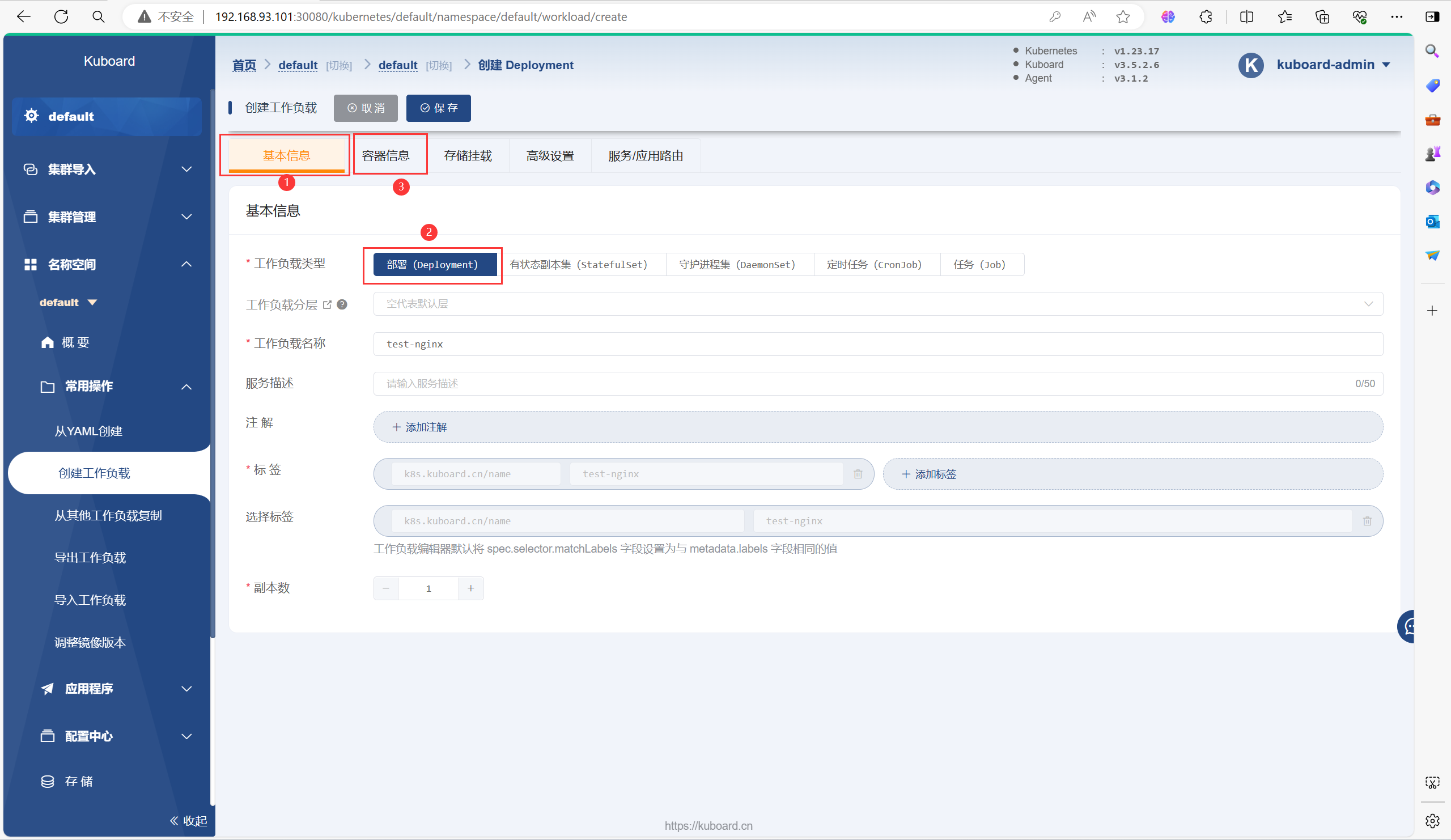Delete the 选择标签 row with trash icon
The width and height of the screenshot is (1451, 840).
pos(1368,521)
